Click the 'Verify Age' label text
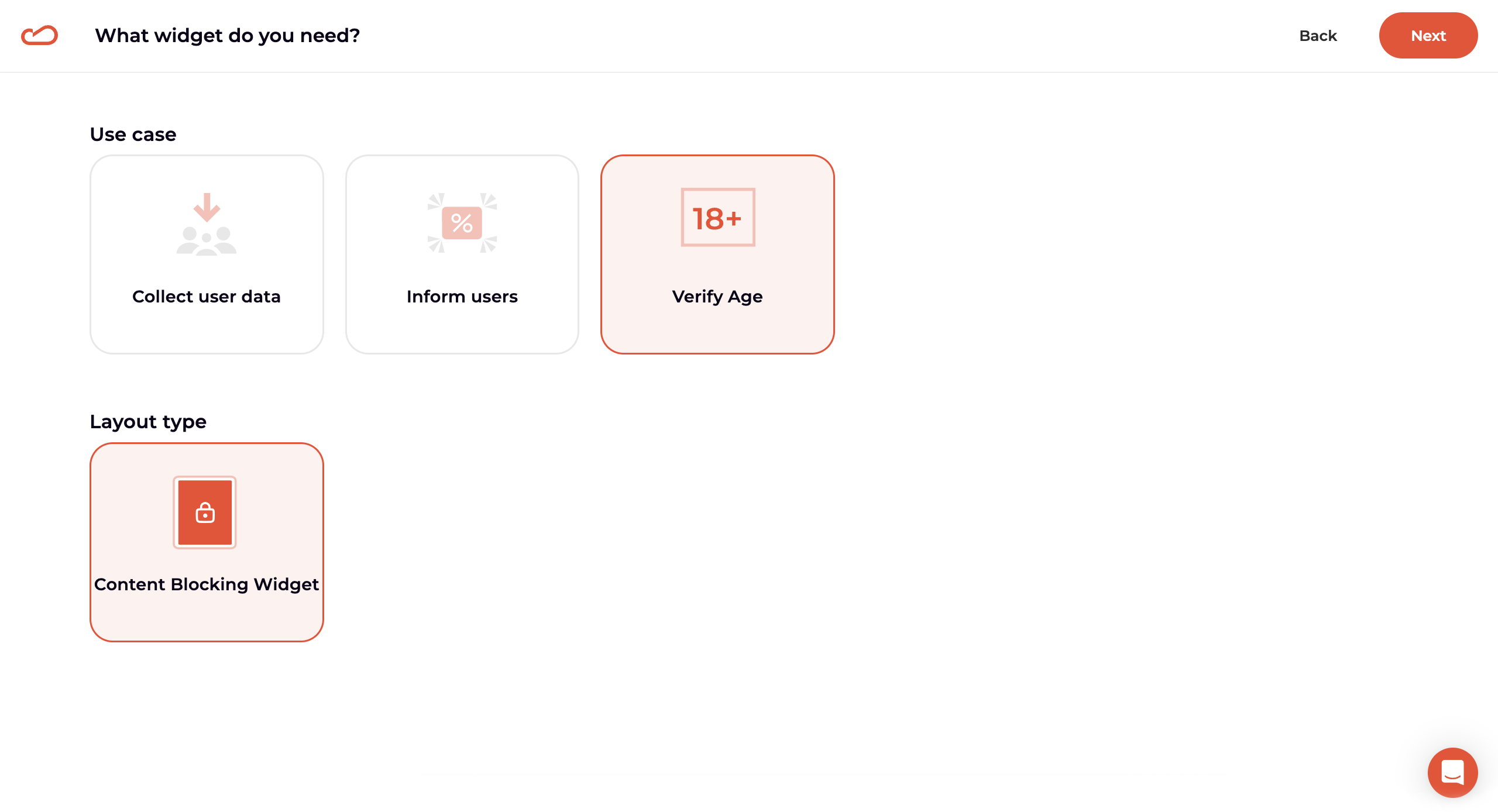Viewport: 1498px width, 812px height. (717, 297)
